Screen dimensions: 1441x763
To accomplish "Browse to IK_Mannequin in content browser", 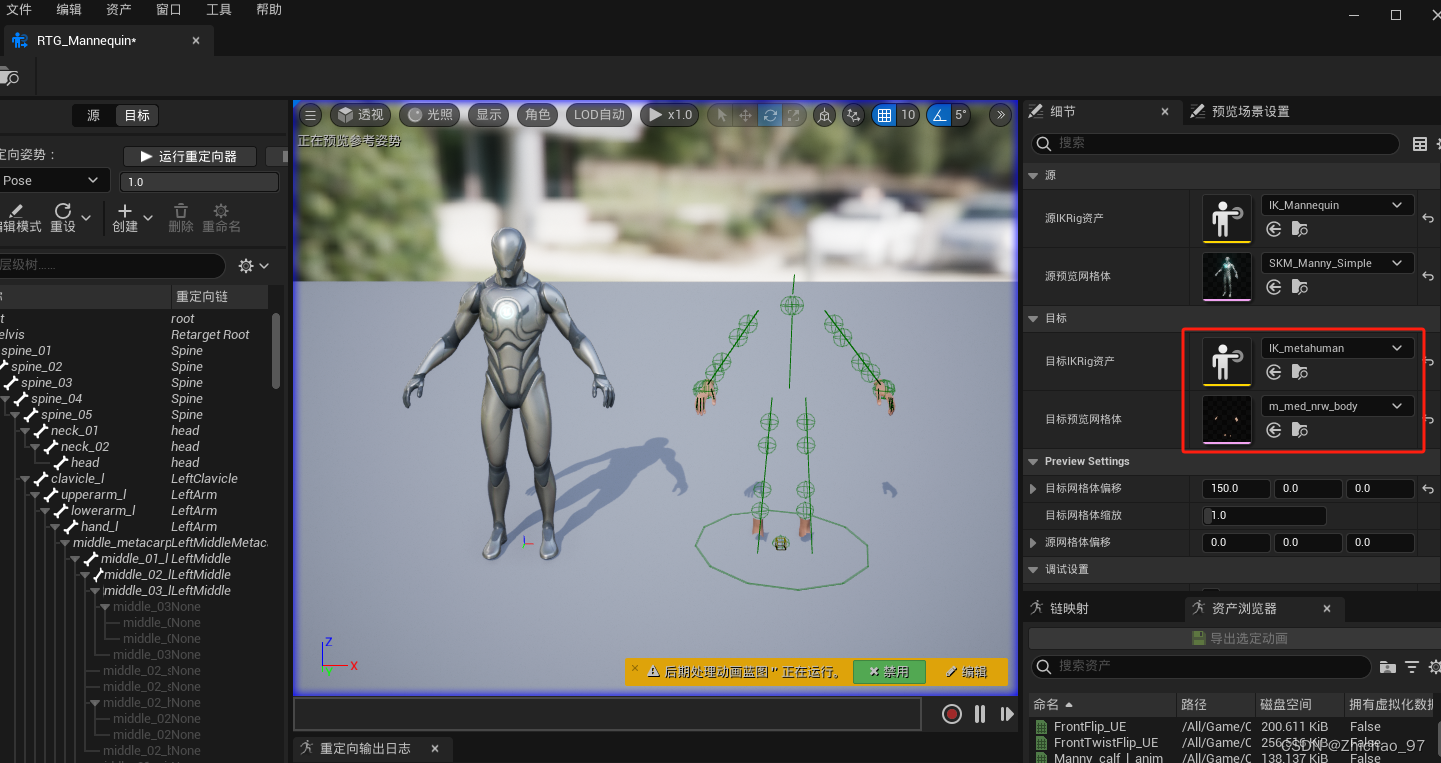I will [x=1299, y=229].
